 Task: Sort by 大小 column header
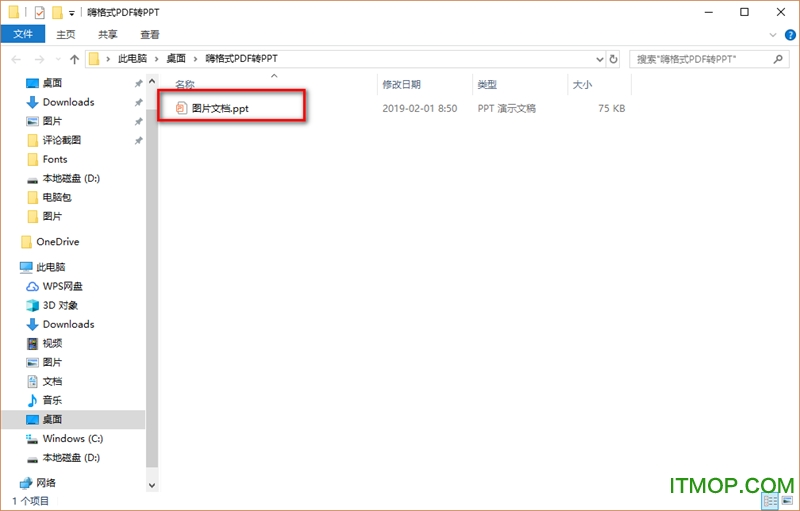tap(582, 85)
